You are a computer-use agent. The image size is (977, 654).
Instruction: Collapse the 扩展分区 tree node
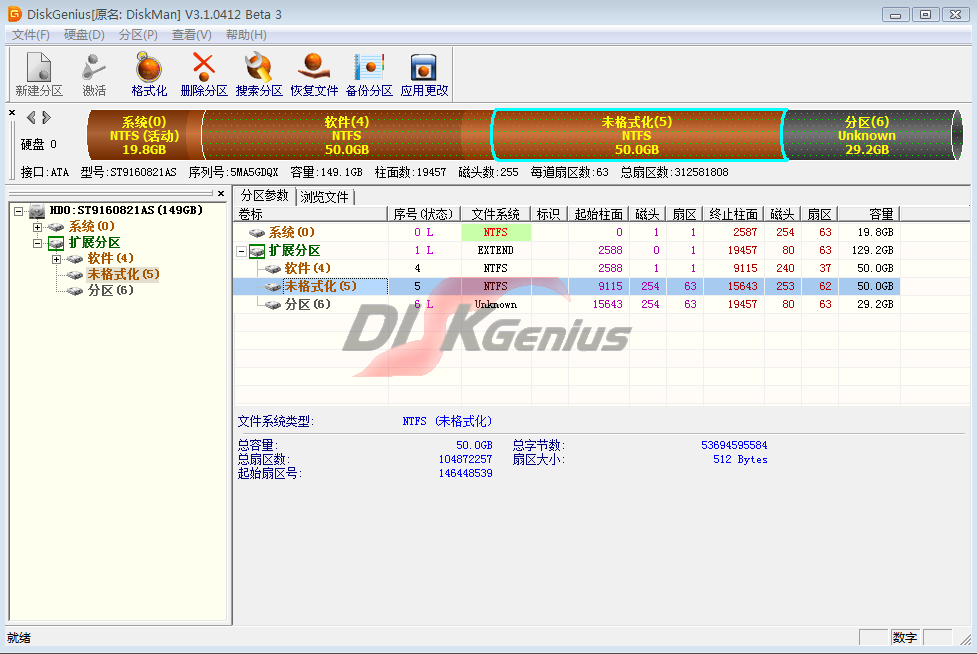coord(37,244)
